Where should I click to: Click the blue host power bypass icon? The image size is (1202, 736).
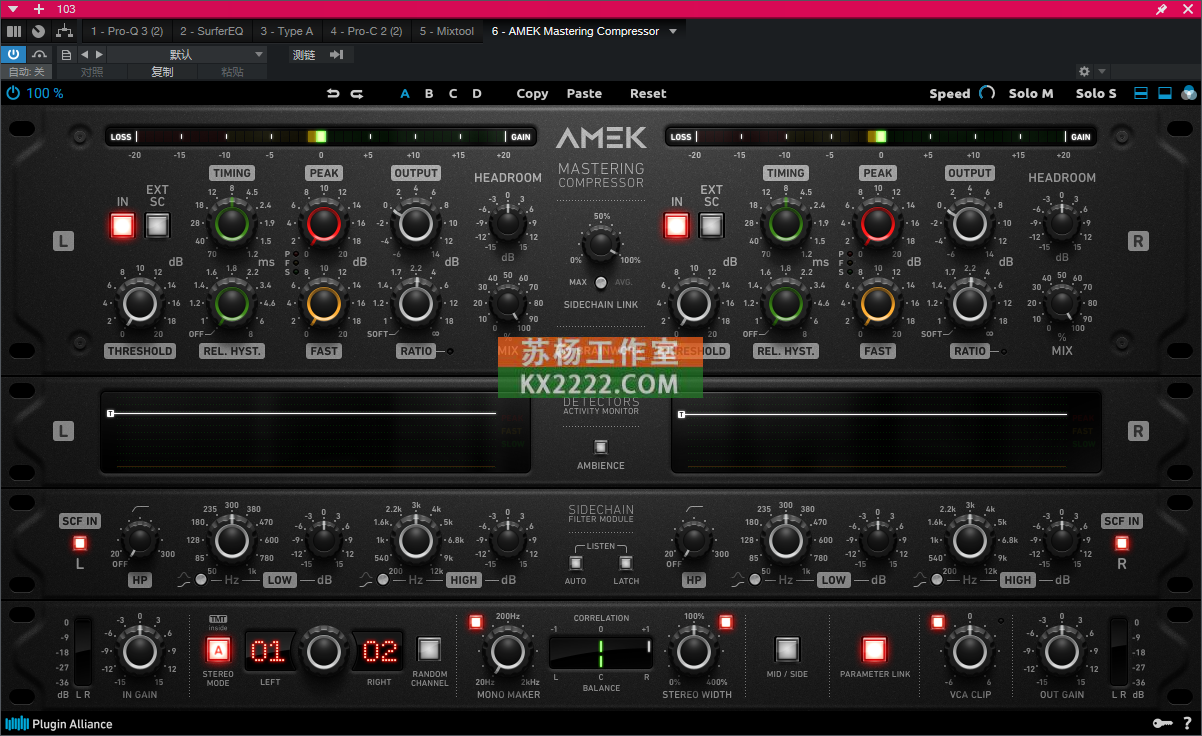14,54
